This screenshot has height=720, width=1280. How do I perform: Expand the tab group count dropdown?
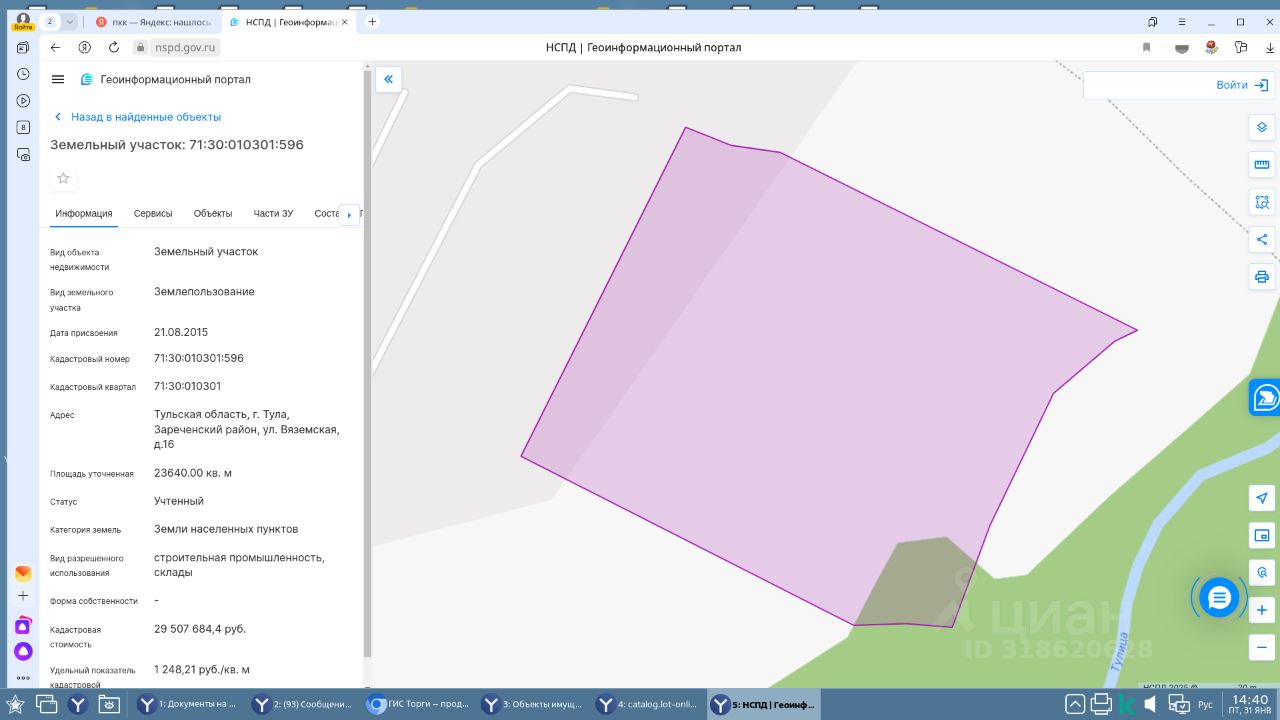tap(71, 21)
